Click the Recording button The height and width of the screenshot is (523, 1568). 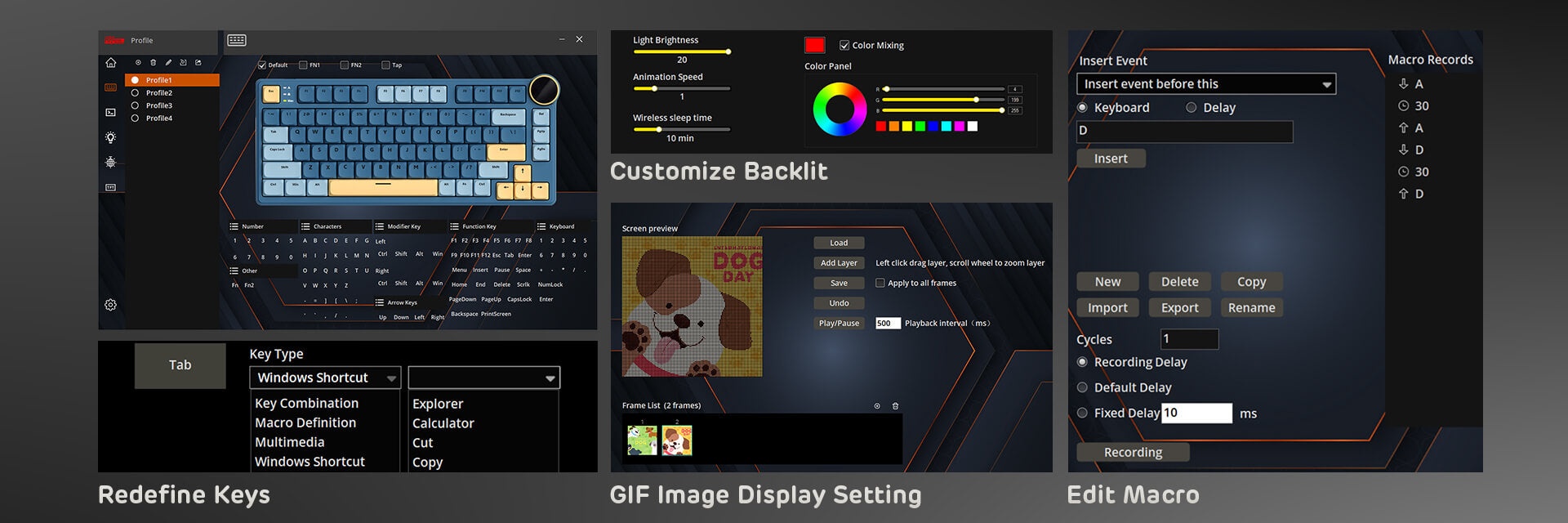[x=1133, y=453]
